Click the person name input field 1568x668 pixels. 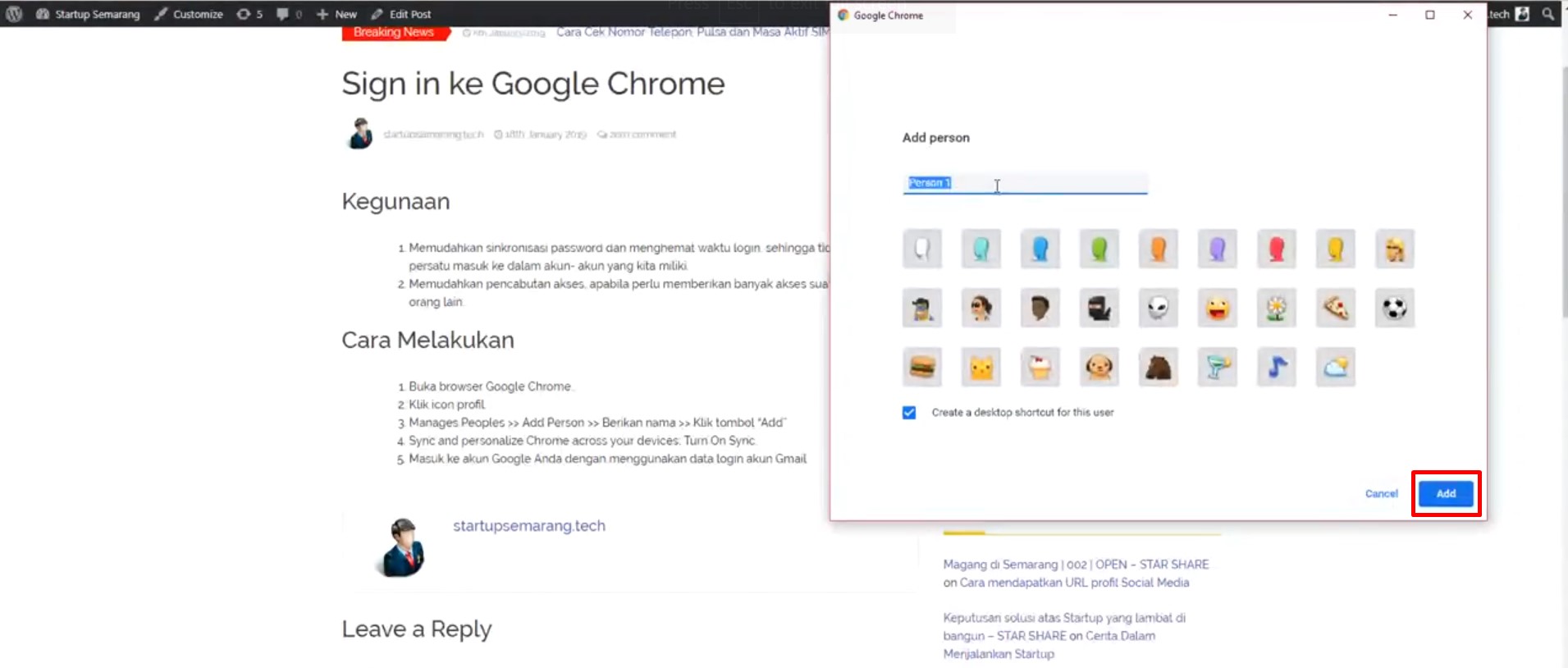pyautogui.click(x=1025, y=183)
